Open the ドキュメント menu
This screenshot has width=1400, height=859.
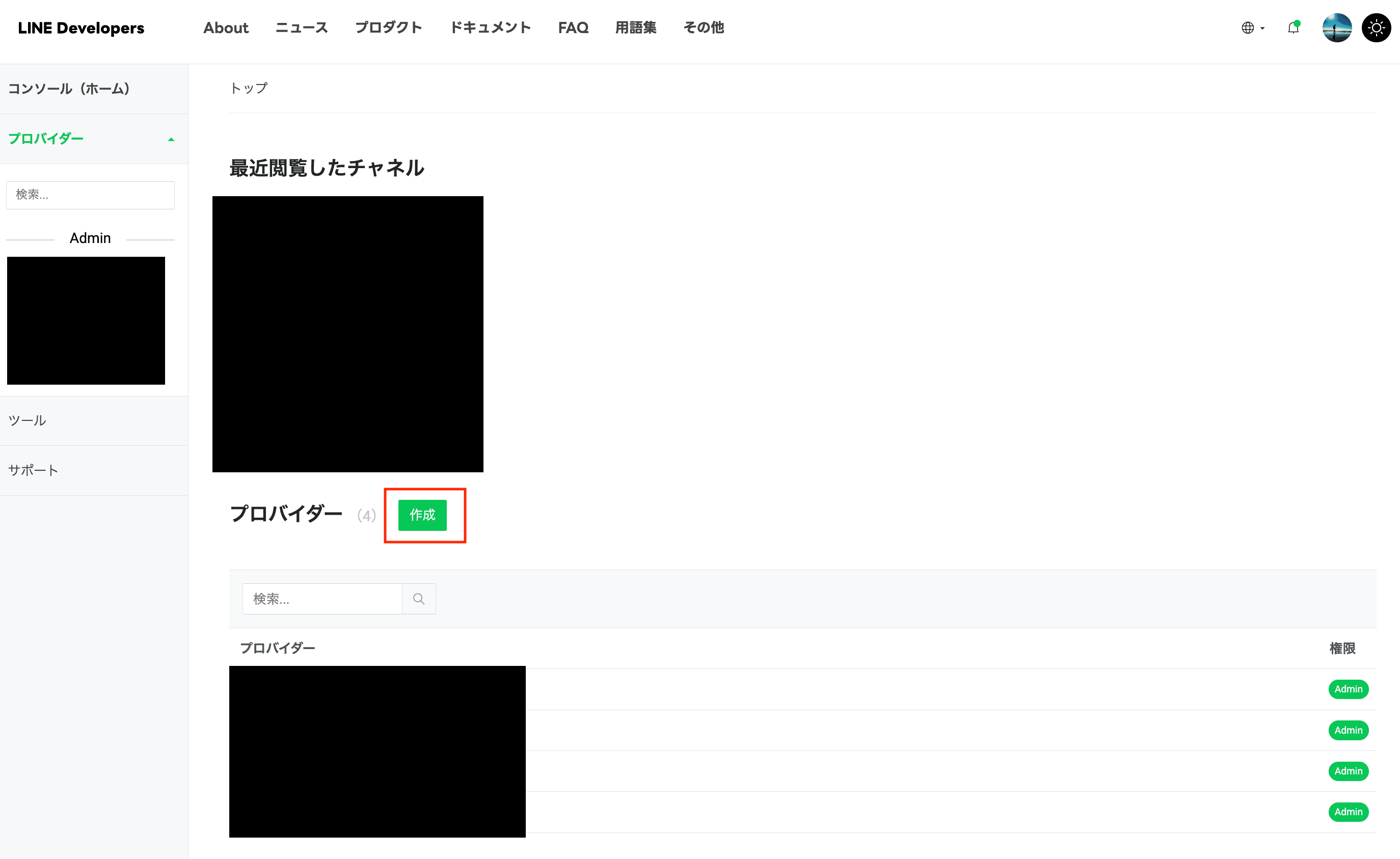[x=490, y=28]
